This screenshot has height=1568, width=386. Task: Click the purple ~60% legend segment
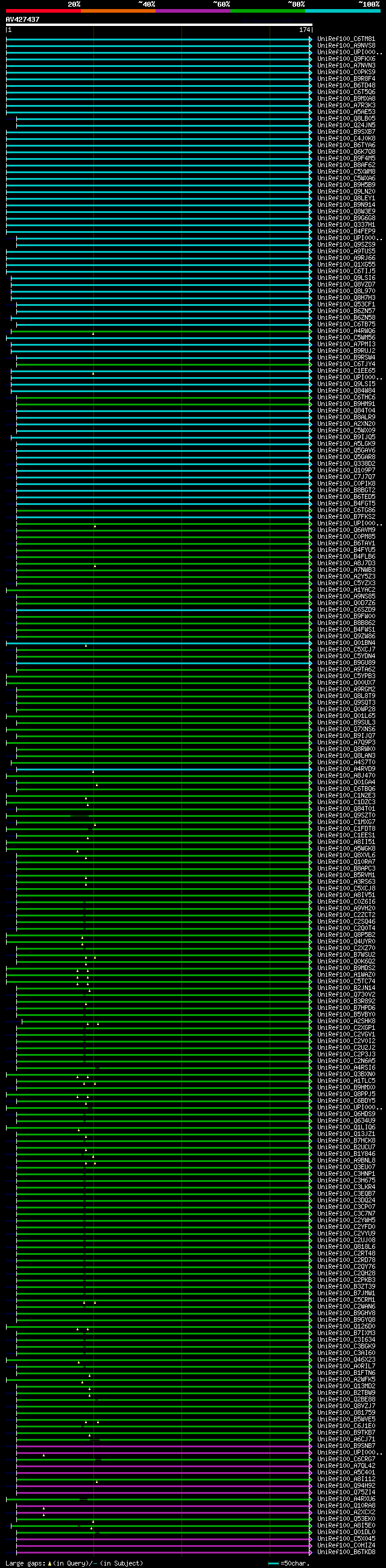point(193,10)
